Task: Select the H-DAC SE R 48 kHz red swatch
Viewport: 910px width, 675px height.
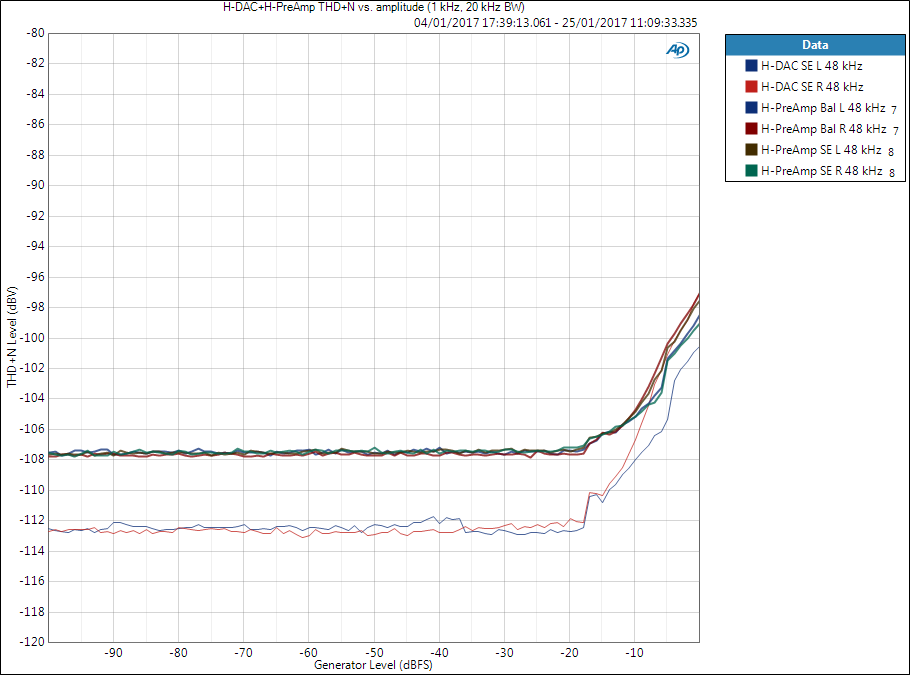Action: pyautogui.click(x=752, y=86)
